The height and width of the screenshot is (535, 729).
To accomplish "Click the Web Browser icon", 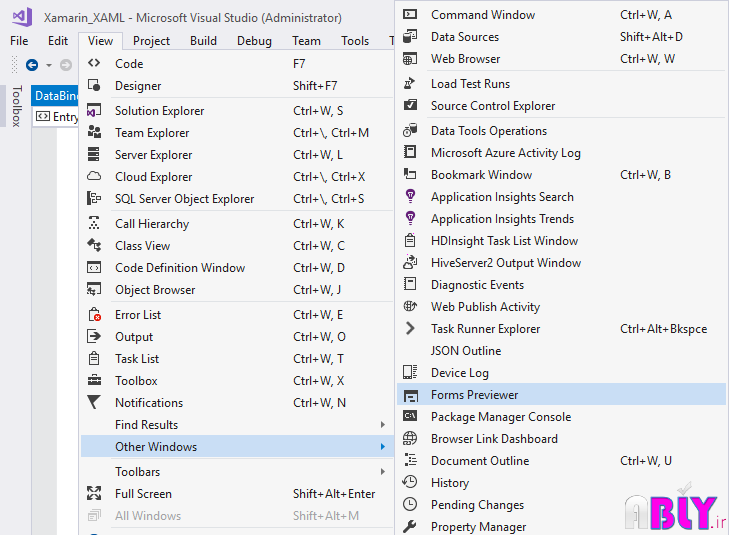I will click(x=410, y=59).
